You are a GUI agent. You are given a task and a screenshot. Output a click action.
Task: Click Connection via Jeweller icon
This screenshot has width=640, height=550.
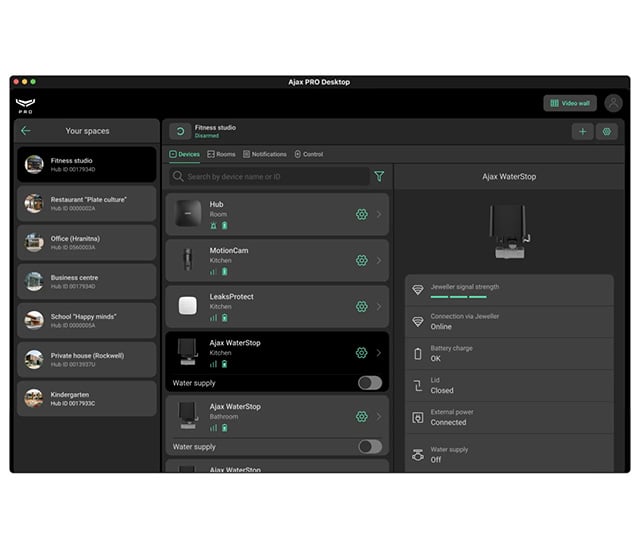click(x=418, y=322)
